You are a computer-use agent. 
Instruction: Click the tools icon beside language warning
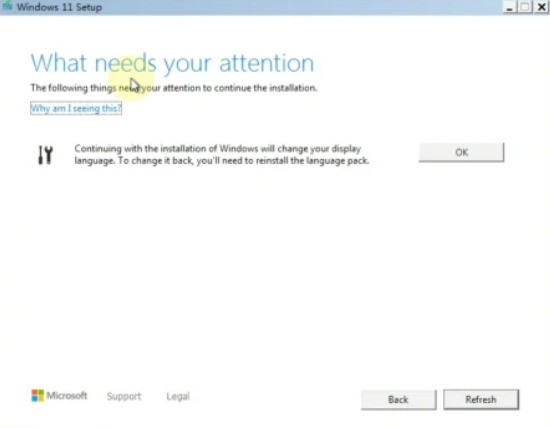click(x=46, y=155)
